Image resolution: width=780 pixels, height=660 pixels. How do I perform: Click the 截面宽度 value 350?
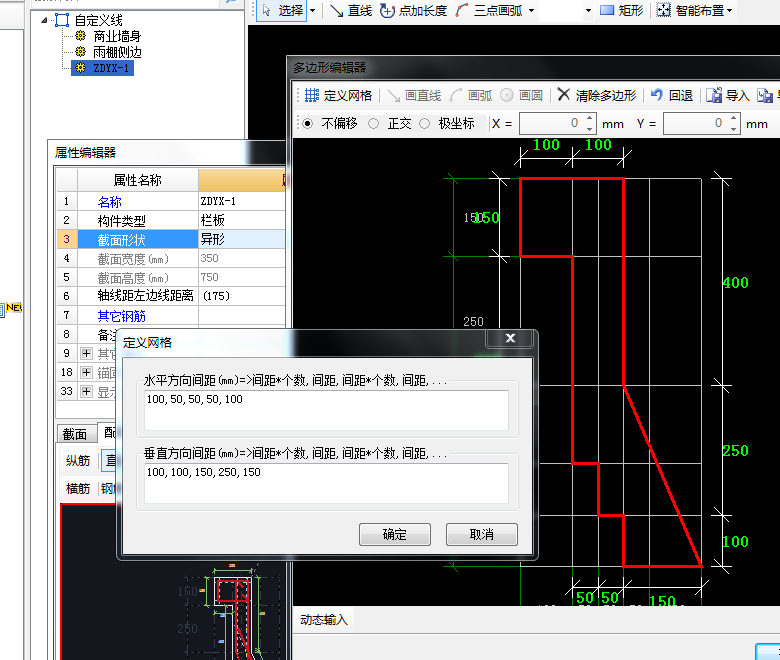pyautogui.click(x=209, y=258)
